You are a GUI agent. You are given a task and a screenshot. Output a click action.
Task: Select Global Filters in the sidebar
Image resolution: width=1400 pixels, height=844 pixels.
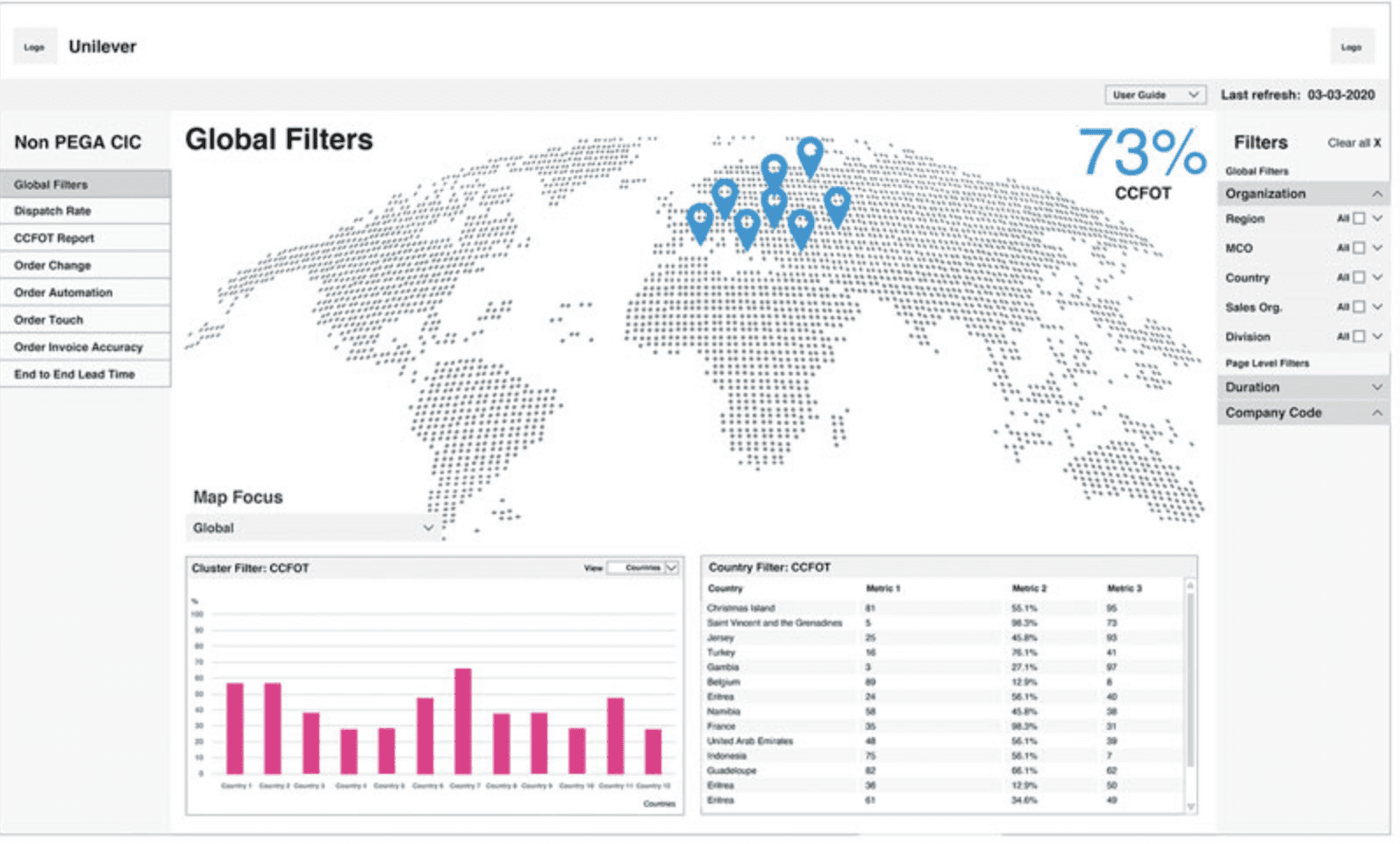point(86,185)
